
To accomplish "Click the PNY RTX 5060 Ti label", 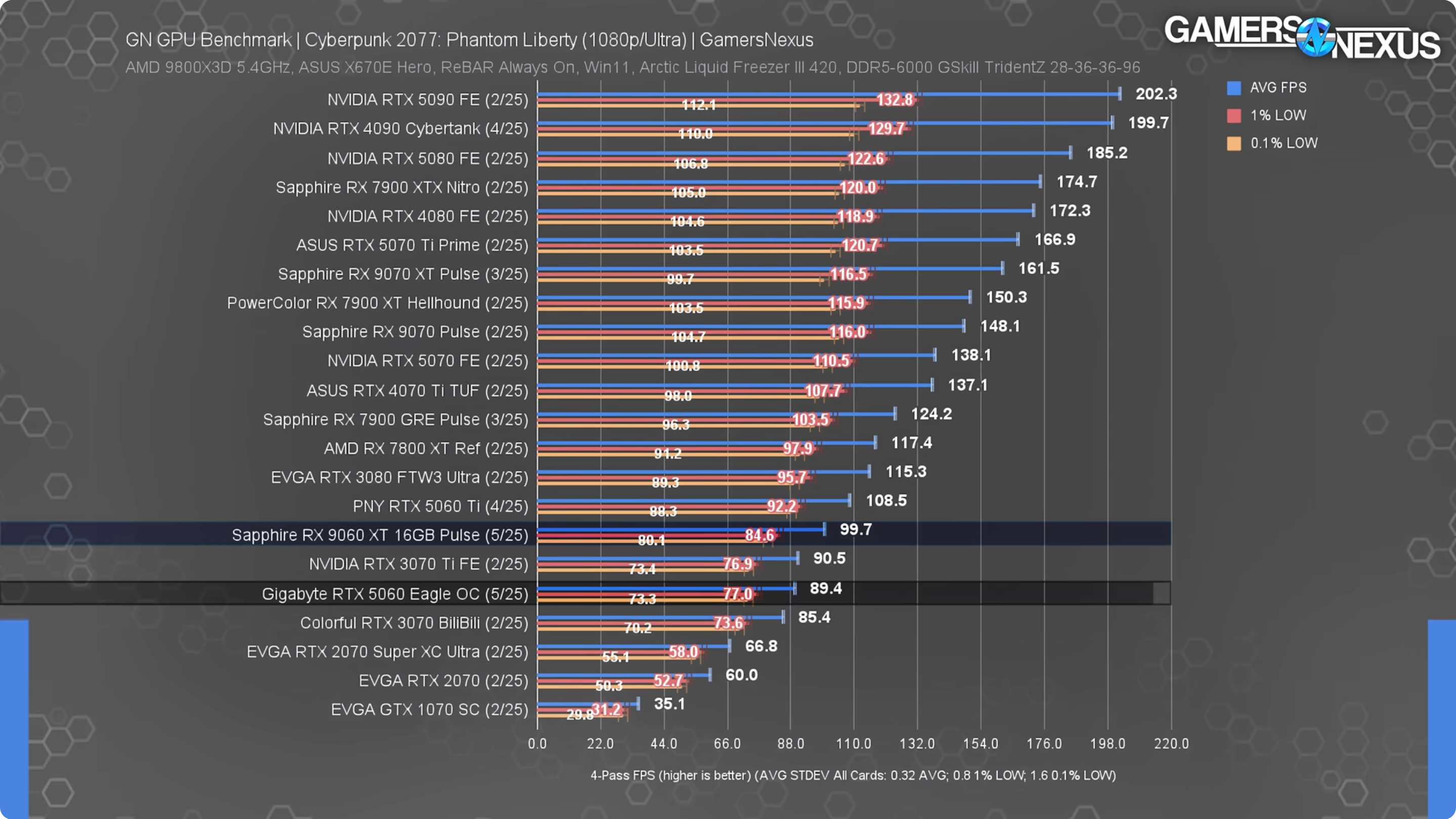I will click(x=440, y=506).
